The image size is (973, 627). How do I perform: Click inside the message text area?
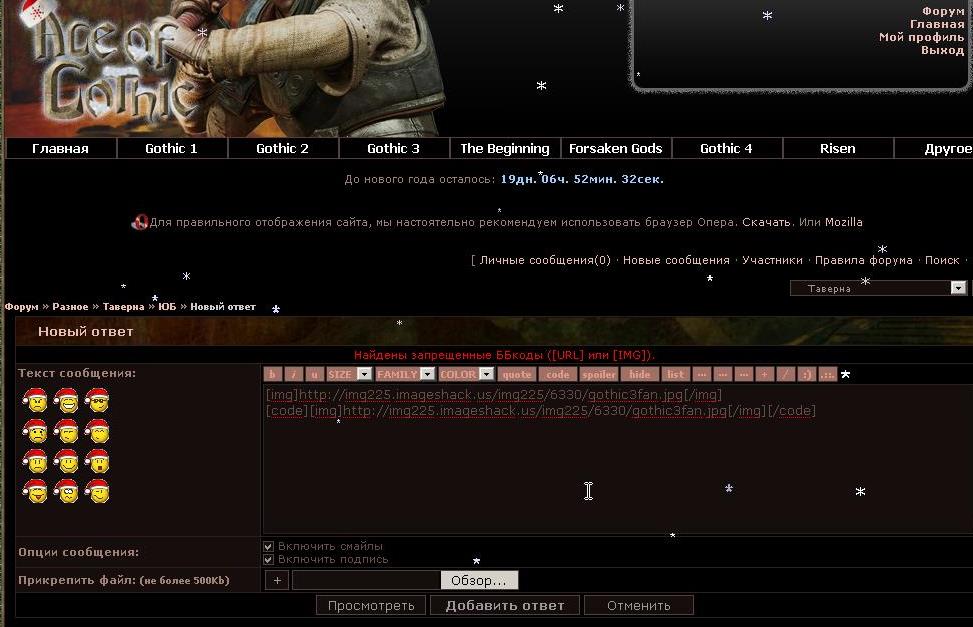click(617, 459)
